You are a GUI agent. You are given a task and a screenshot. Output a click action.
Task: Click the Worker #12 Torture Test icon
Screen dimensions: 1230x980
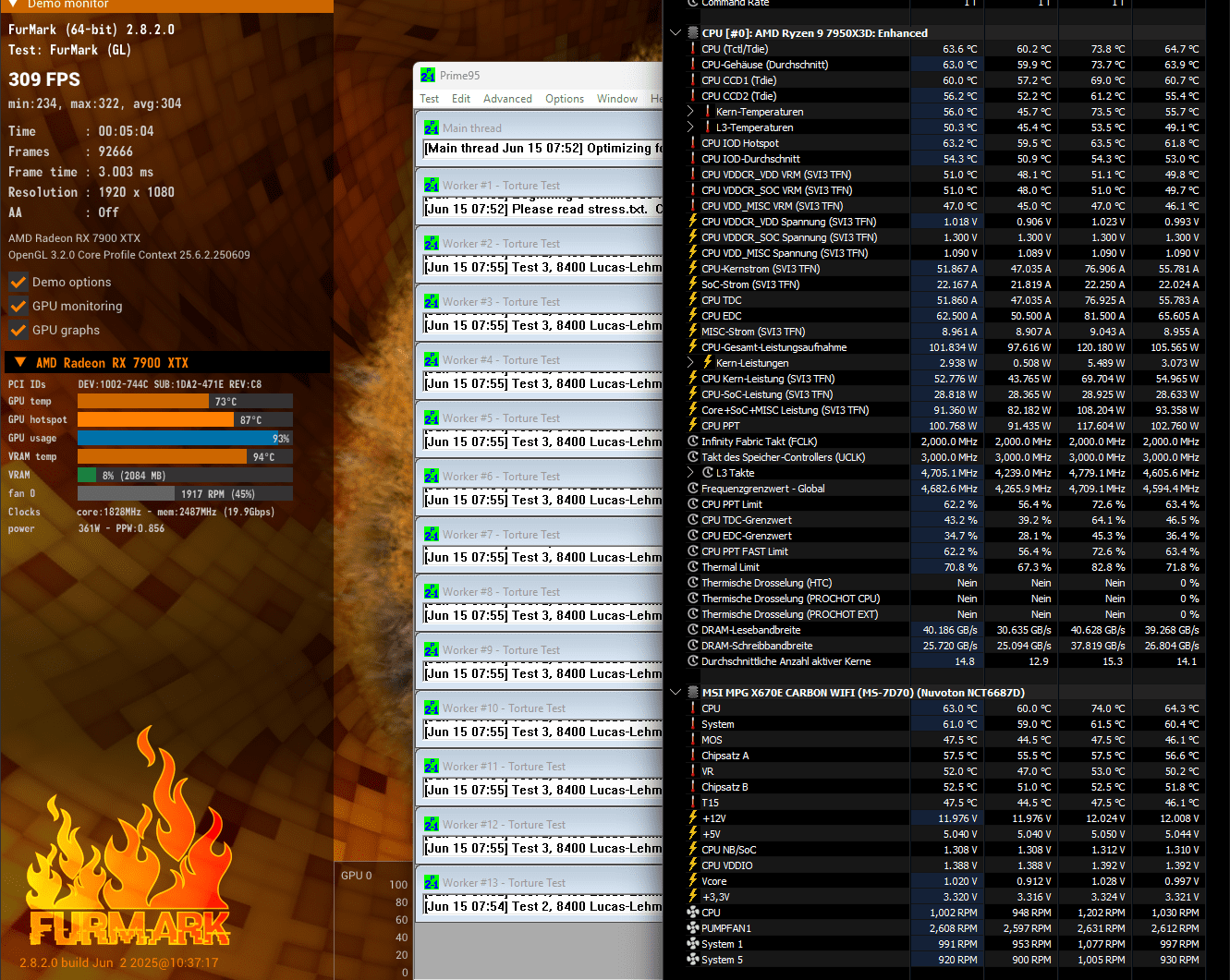click(x=432, y=825)
